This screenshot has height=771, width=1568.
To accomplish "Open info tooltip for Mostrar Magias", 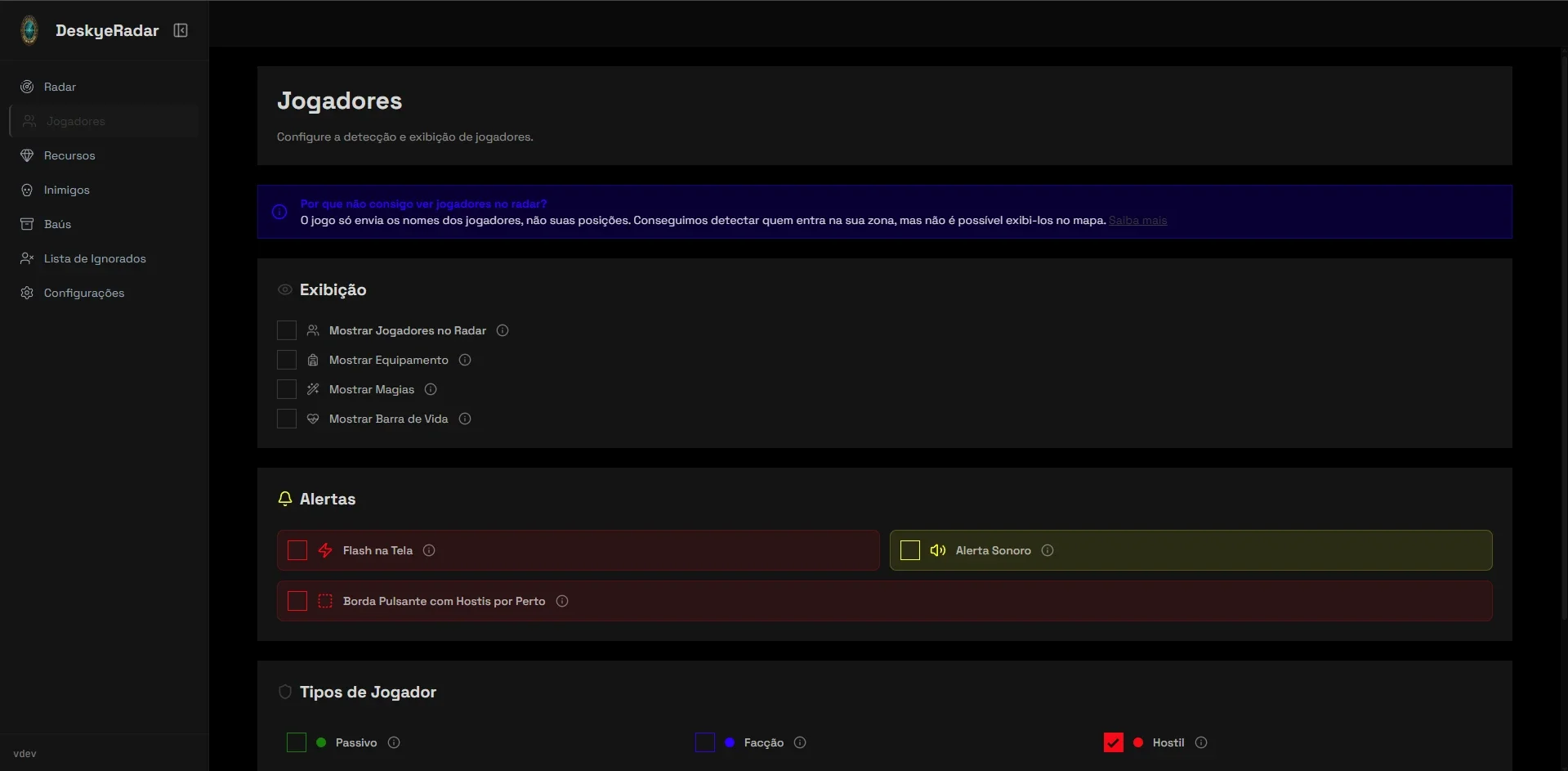I will point(431,389).
